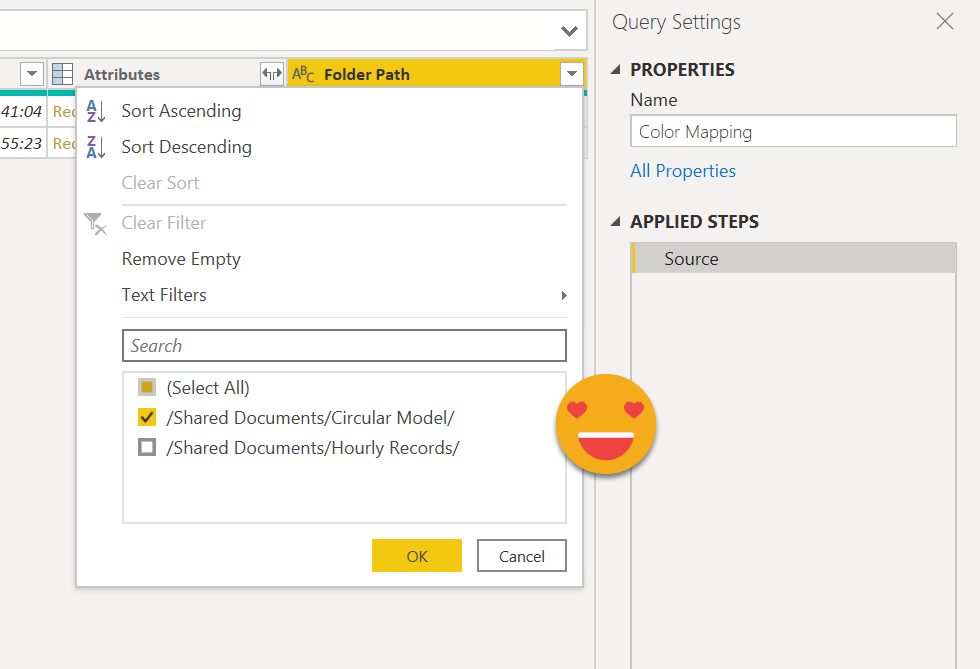Image resolution: width=980 pixels, height=669 pixels.
Task: Collapse the APPLIED STEPS section
Action: tap(615, 222)
